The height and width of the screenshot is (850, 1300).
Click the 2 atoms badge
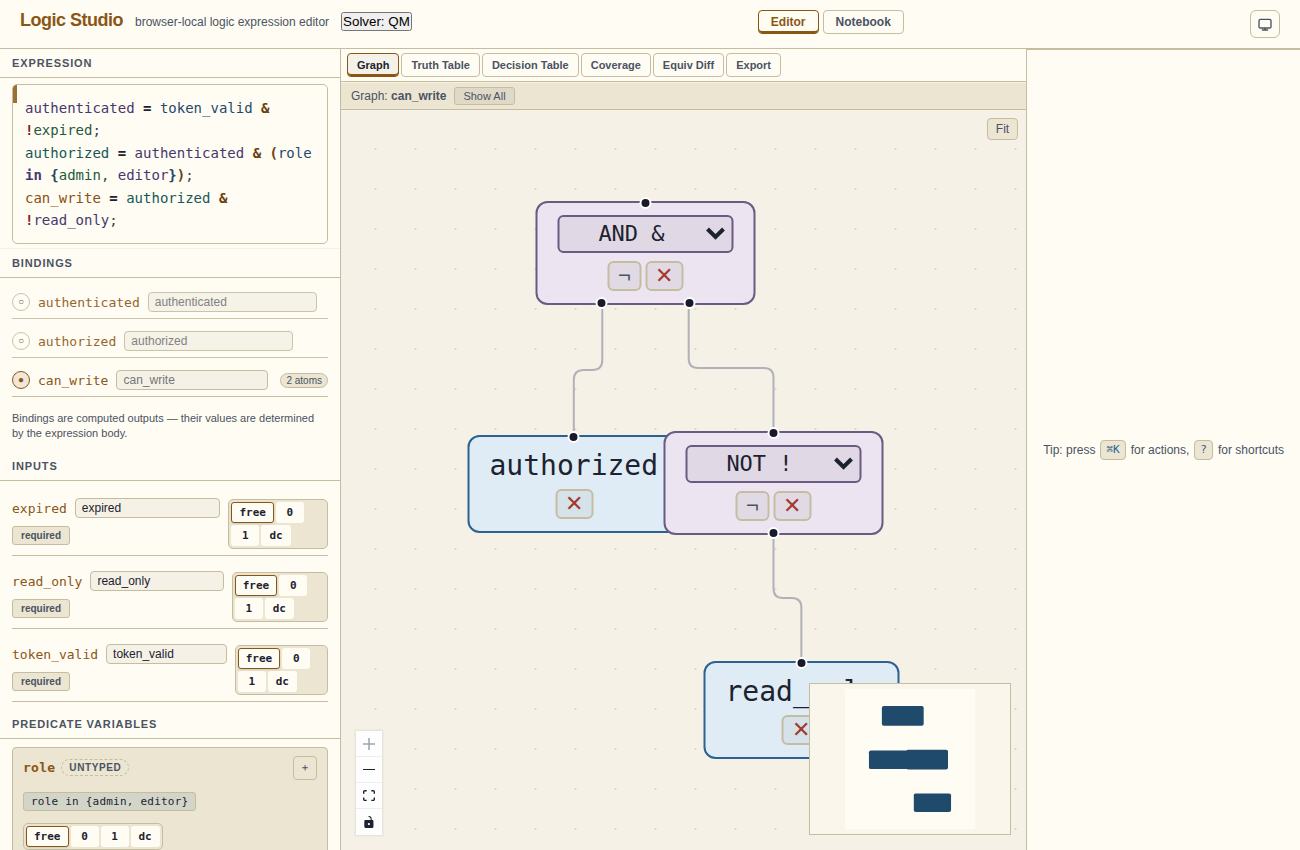point(304,380)
